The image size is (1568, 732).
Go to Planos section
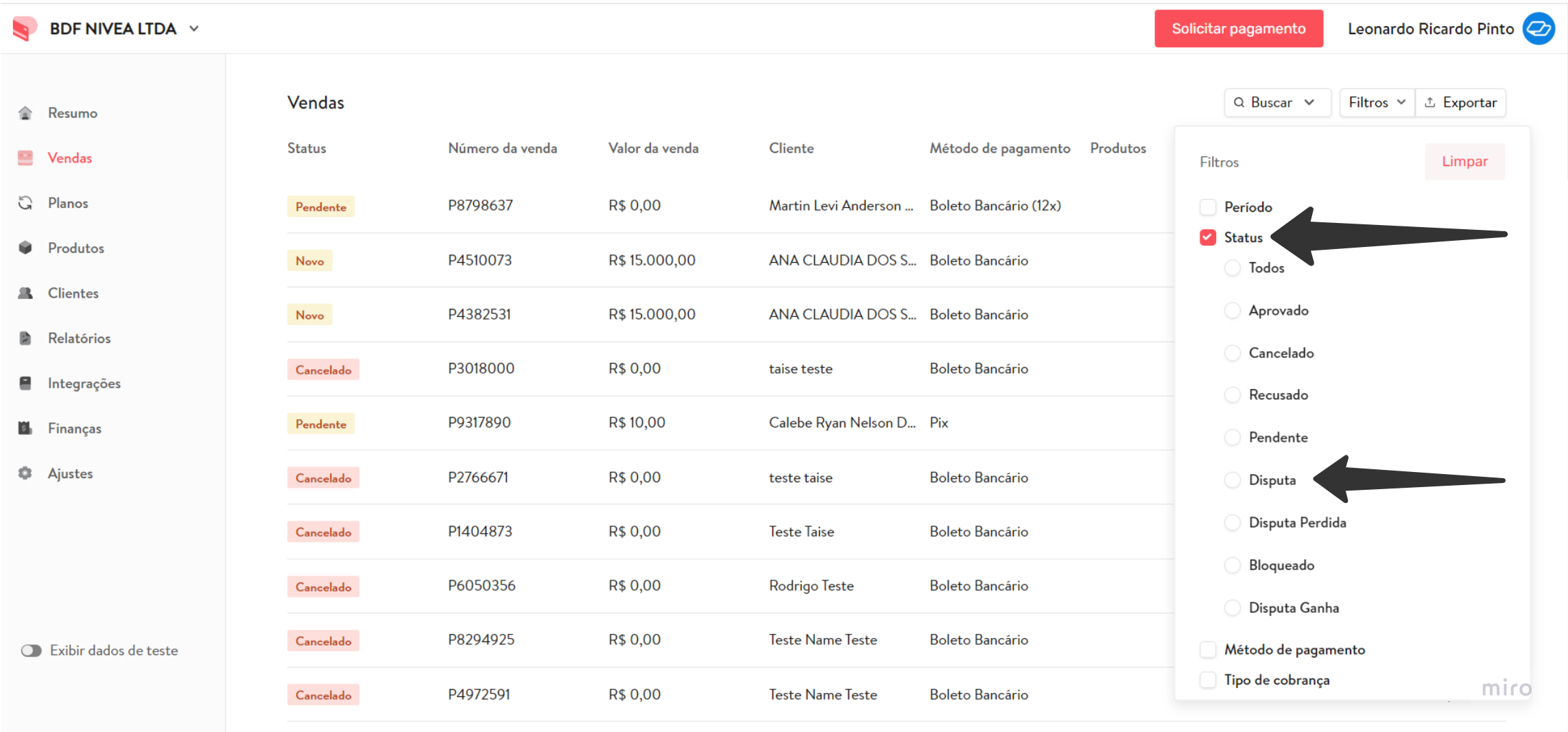[68, 203]
